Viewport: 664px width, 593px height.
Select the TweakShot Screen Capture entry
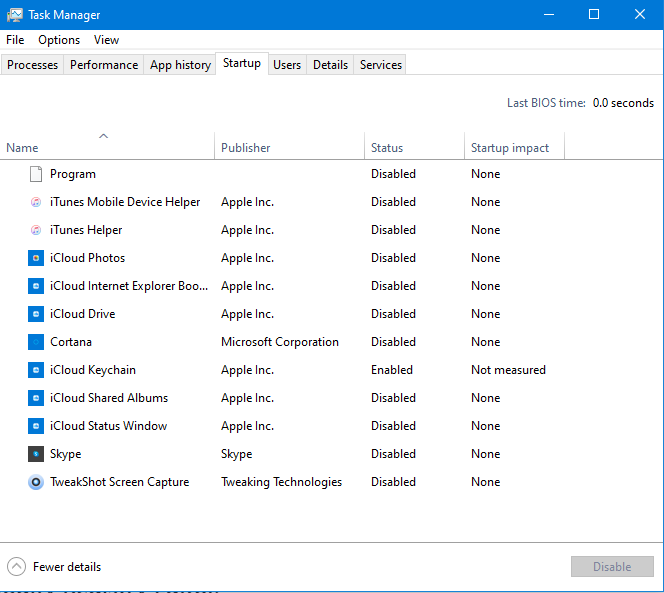coord(119,482)
